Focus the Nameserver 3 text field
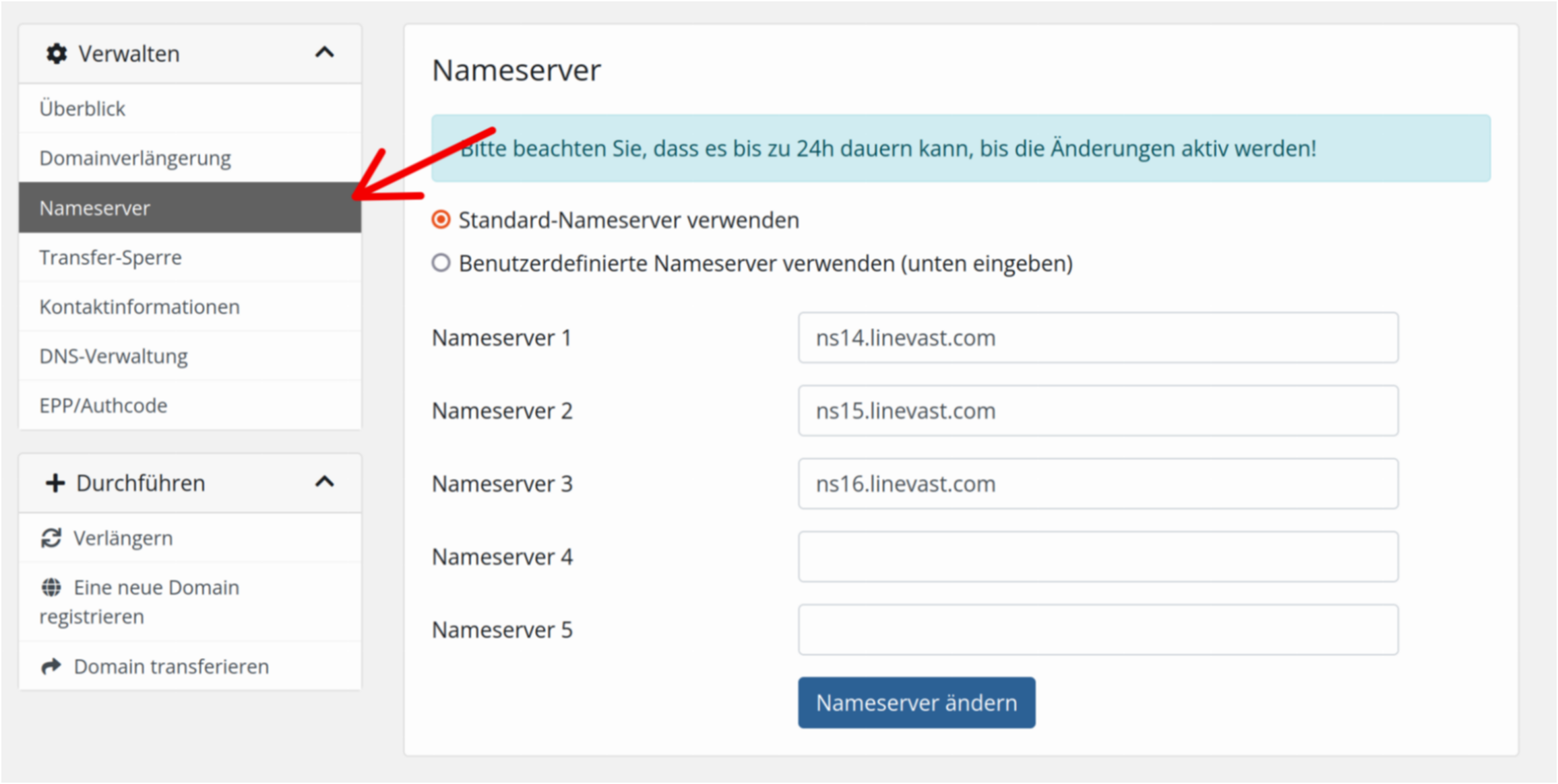The width and height of the screenshot is (1558, 784). click(1098, 484)
